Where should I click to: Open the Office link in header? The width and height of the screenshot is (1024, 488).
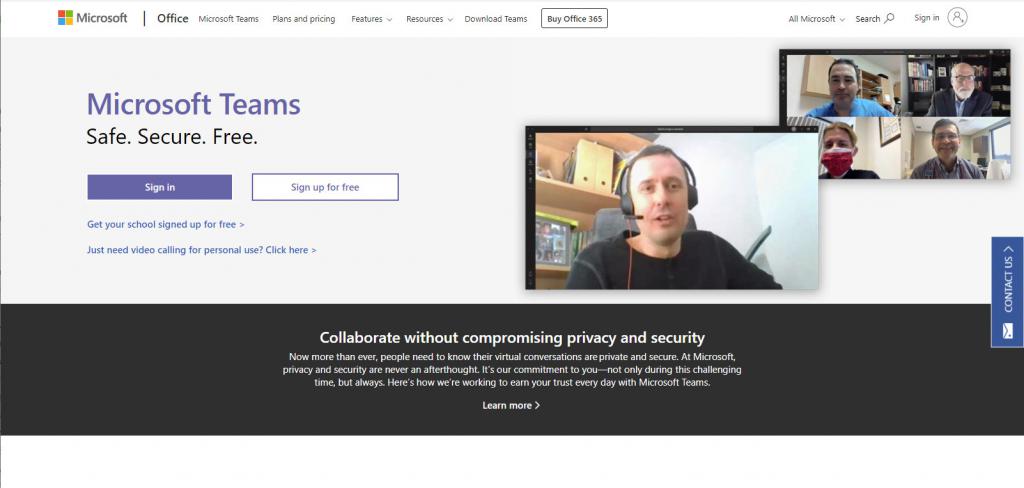172,18
